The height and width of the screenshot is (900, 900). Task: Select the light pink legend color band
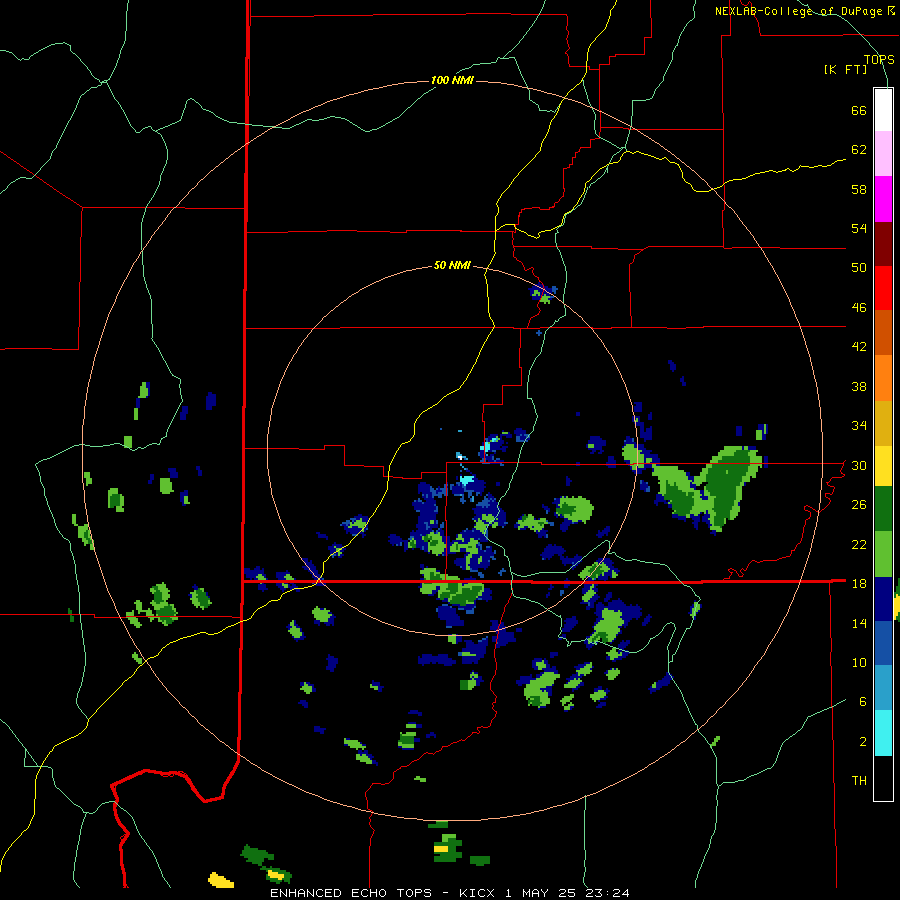(883, 153)
